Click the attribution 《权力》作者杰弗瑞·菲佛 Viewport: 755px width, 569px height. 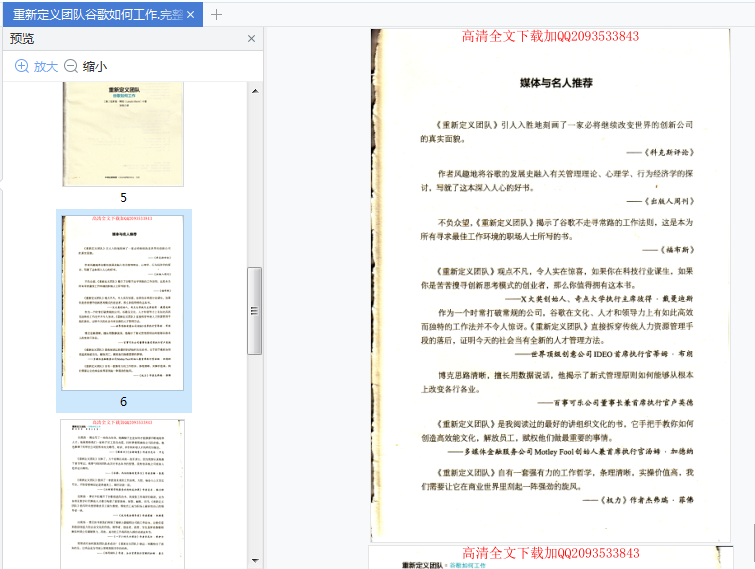coord(638,500)
